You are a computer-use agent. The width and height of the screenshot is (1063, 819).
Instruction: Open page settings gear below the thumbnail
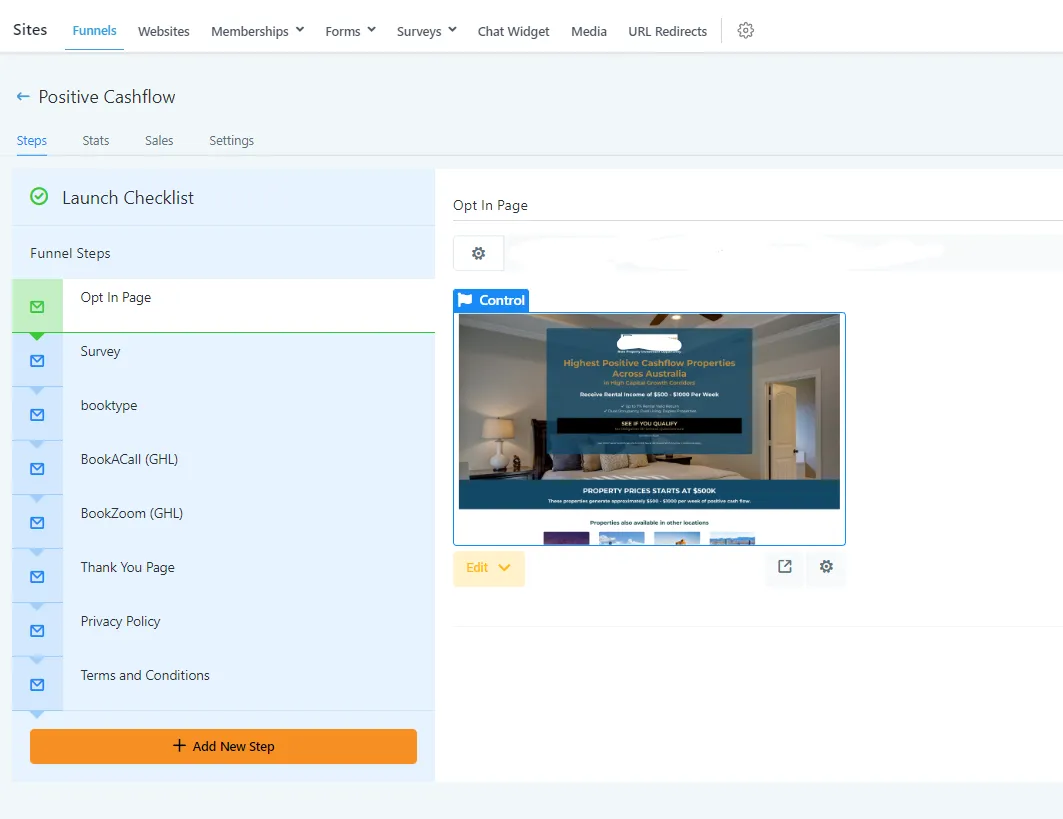[x=826, y=567]
